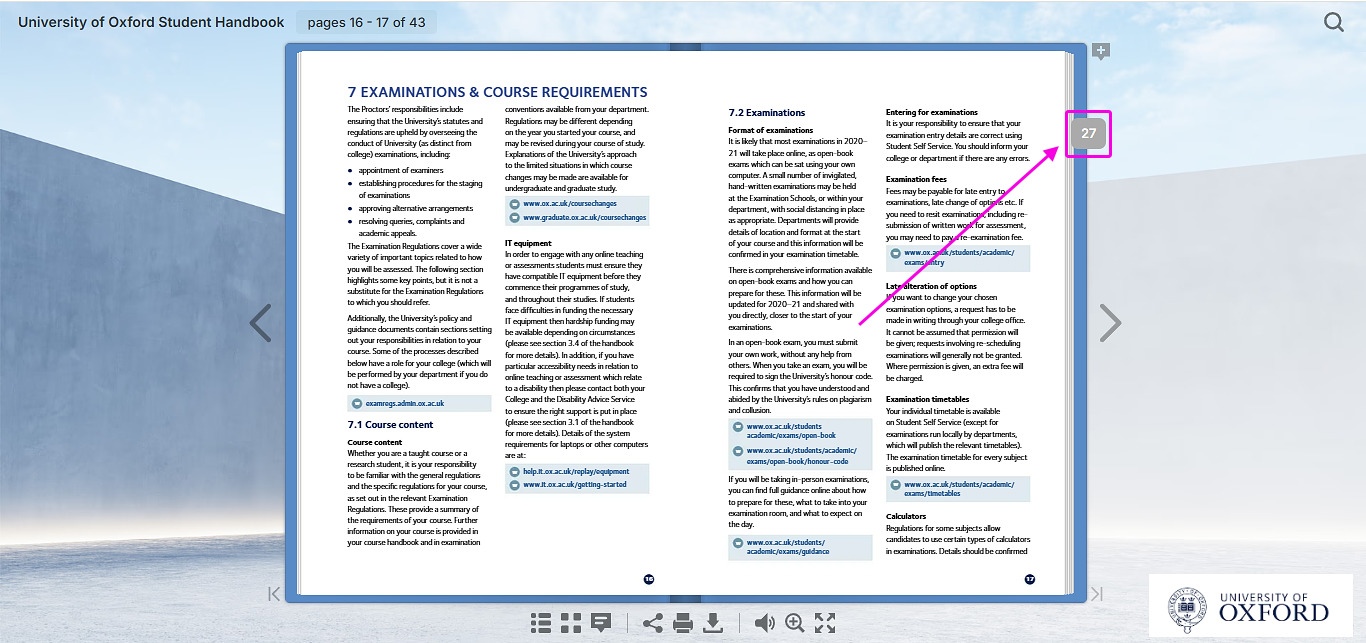
Task: Toggle page-flip sound
Action: click(x=765, y=623)
